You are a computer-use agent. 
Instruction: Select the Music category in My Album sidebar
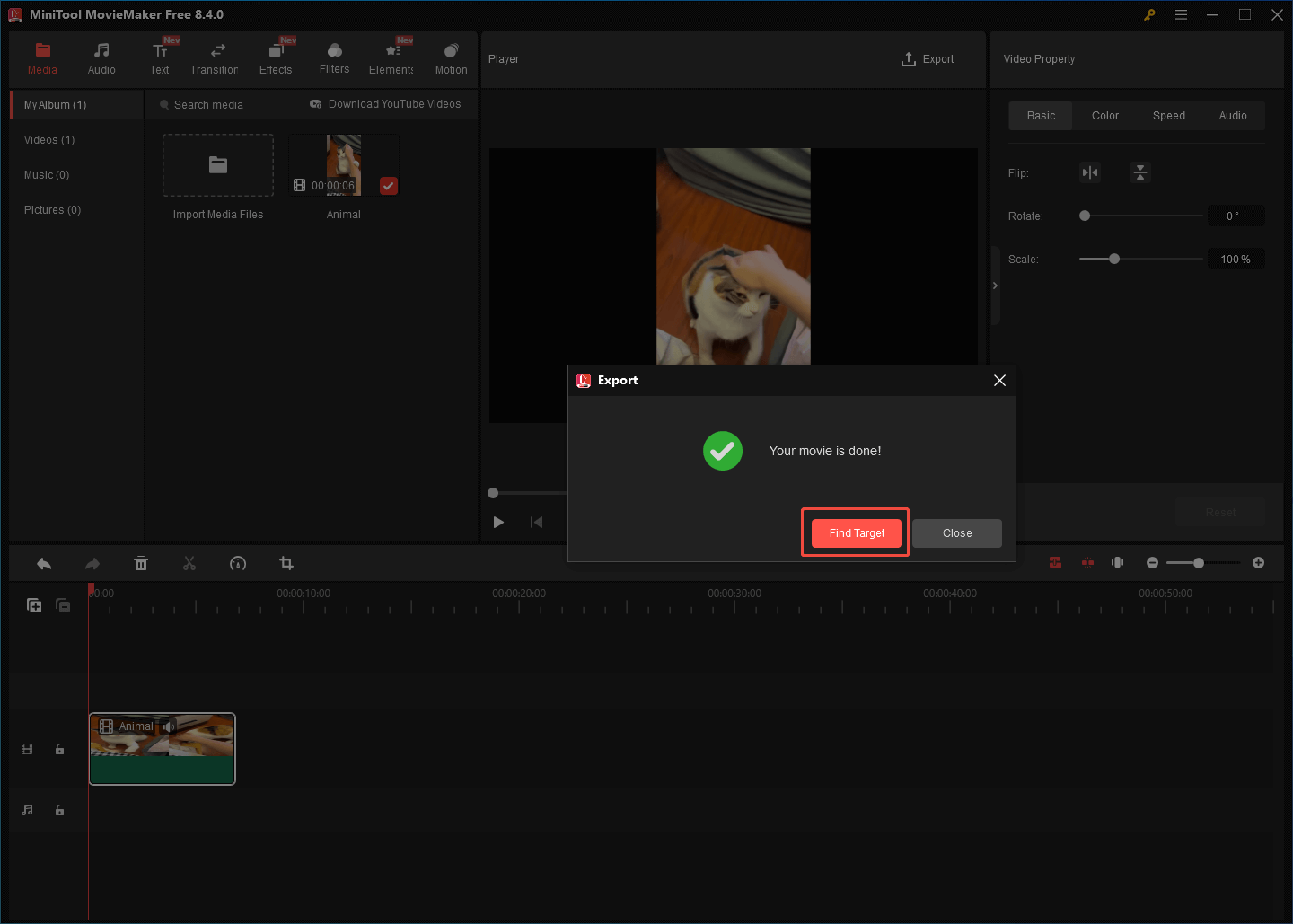tap(46, 174)
